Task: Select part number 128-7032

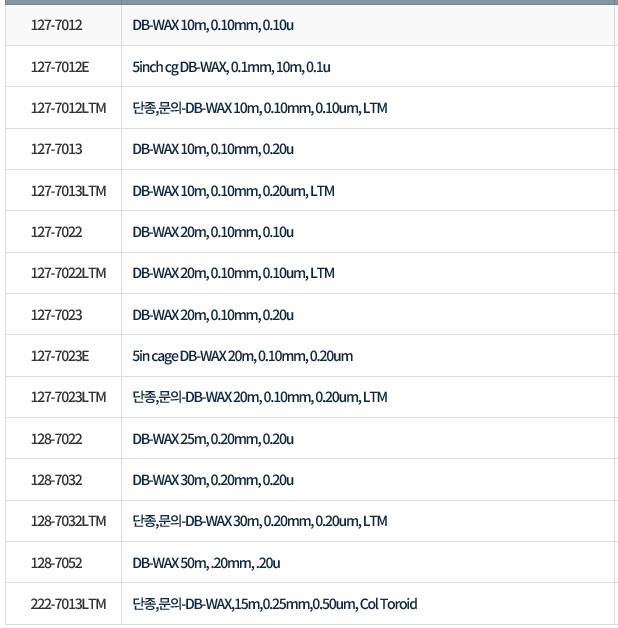Action: (x=57, y=480)
